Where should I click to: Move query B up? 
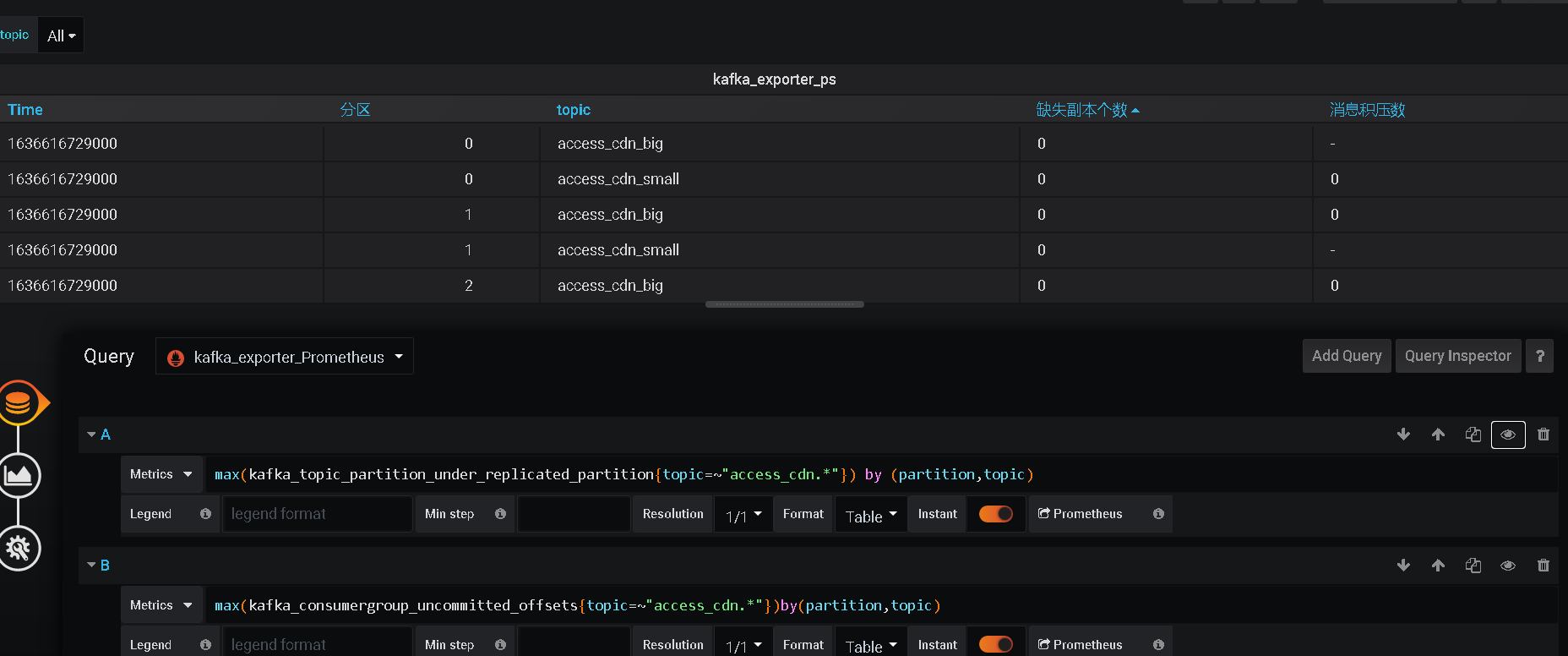pos(1438,566)
